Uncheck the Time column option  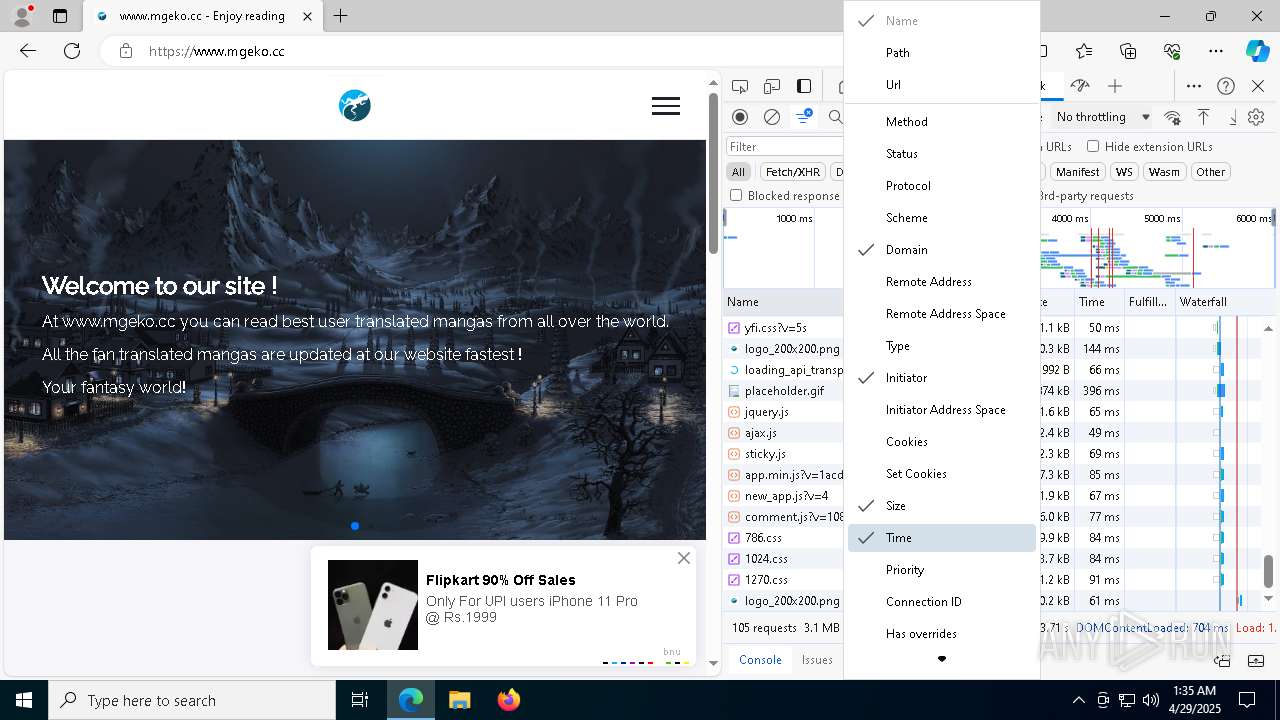942,538
